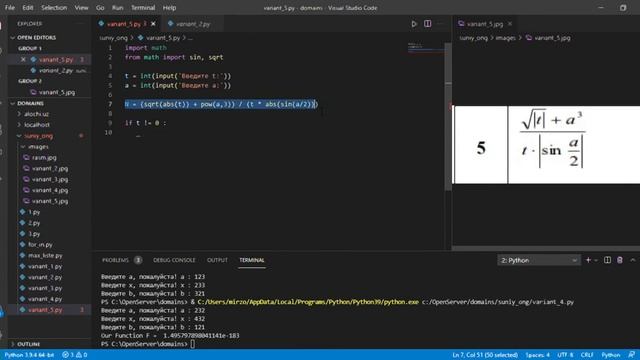The height and width of the screenshot is (360, 640).
Task: Add a new terminal with plus icon
Action: coord(588,260)
